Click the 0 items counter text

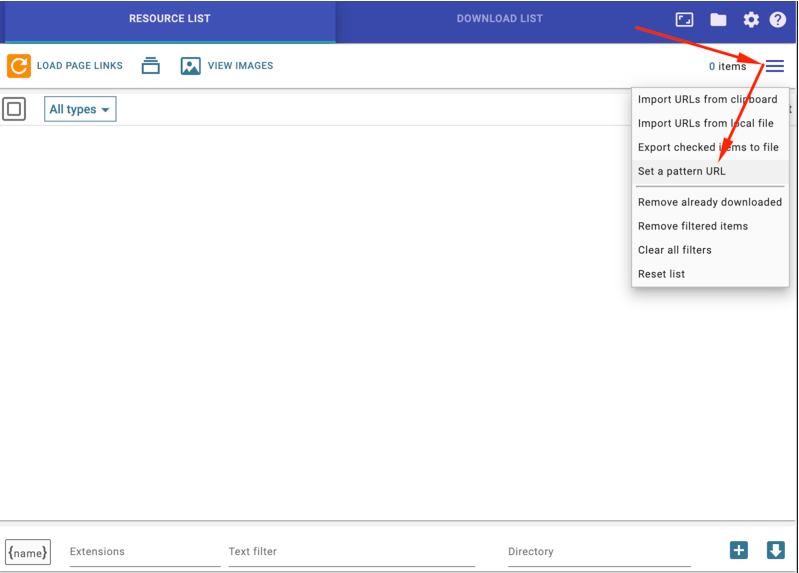click(727, 66)
